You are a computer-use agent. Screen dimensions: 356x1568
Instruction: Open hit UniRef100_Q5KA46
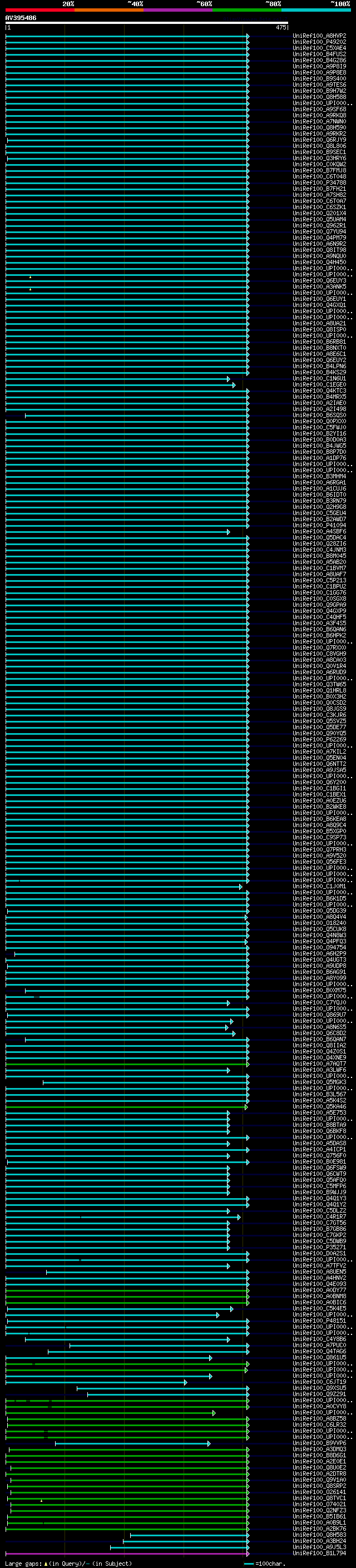[319, 1106]
